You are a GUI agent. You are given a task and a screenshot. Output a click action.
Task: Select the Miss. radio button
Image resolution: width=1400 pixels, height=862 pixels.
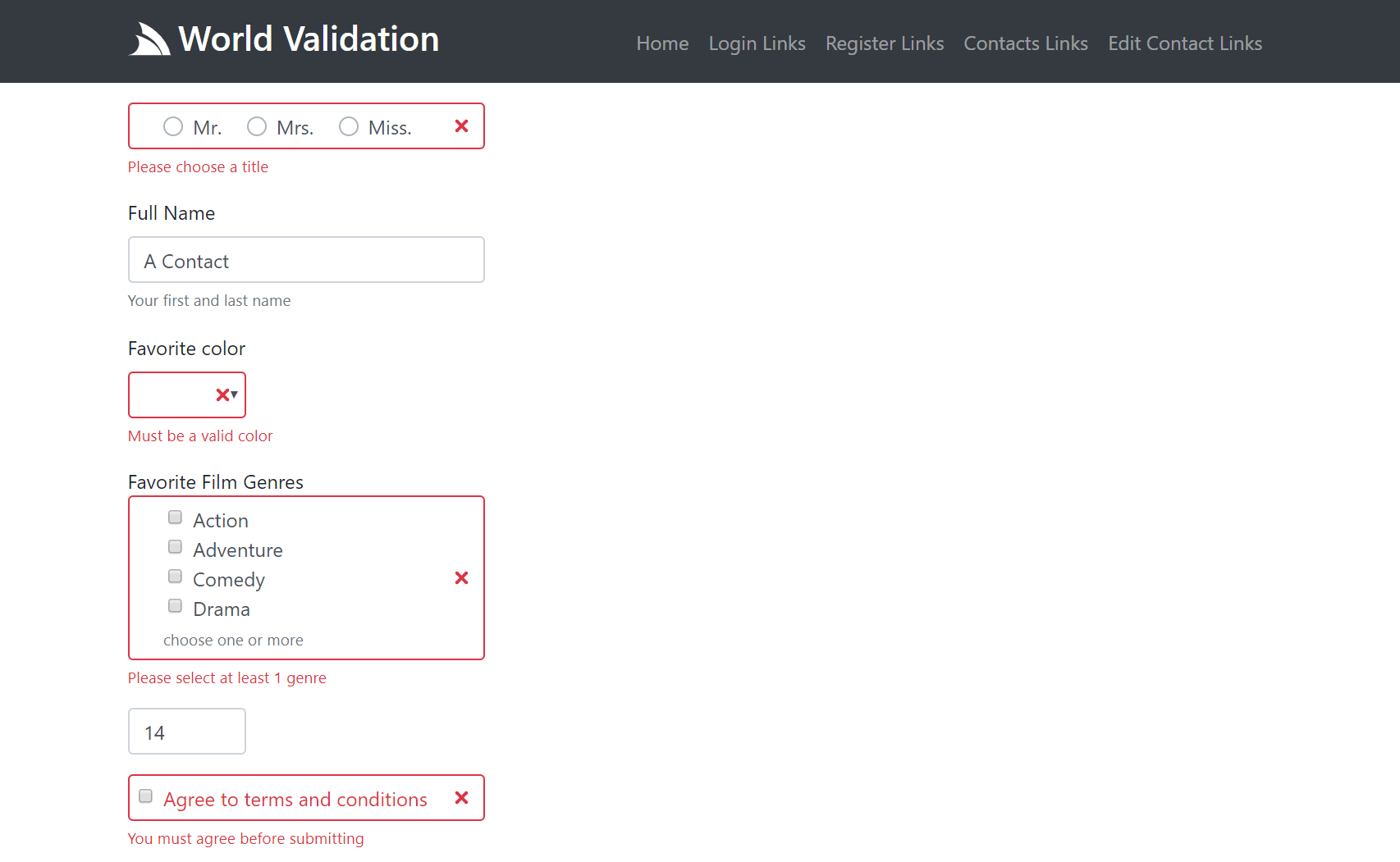point(349,126)
